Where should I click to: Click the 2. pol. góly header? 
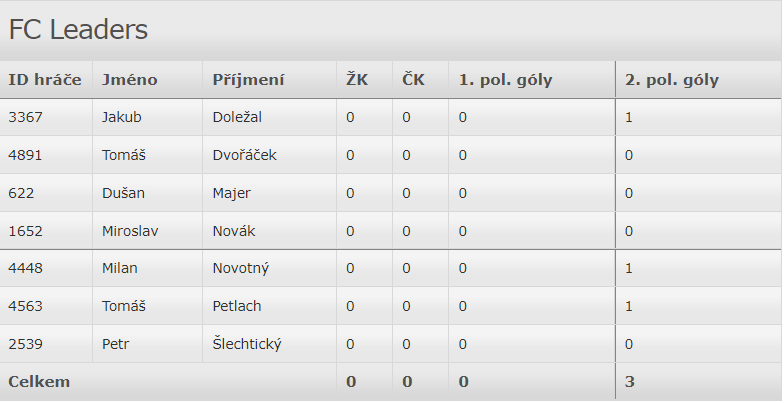click(672, 80)
